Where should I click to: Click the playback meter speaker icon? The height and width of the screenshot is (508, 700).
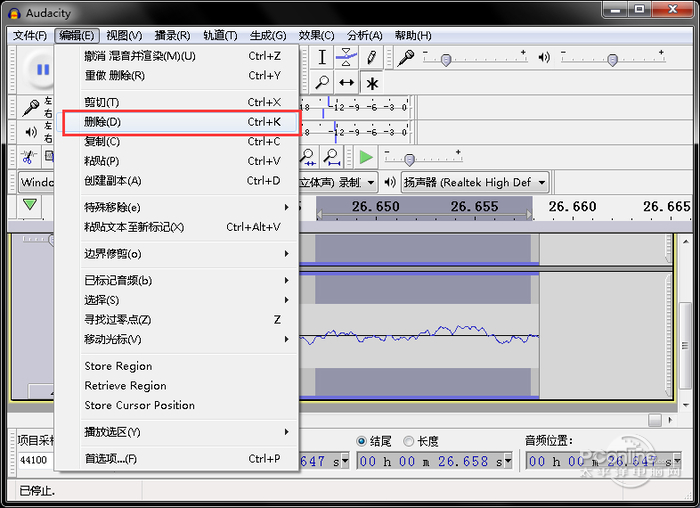[x=31, y=132]
